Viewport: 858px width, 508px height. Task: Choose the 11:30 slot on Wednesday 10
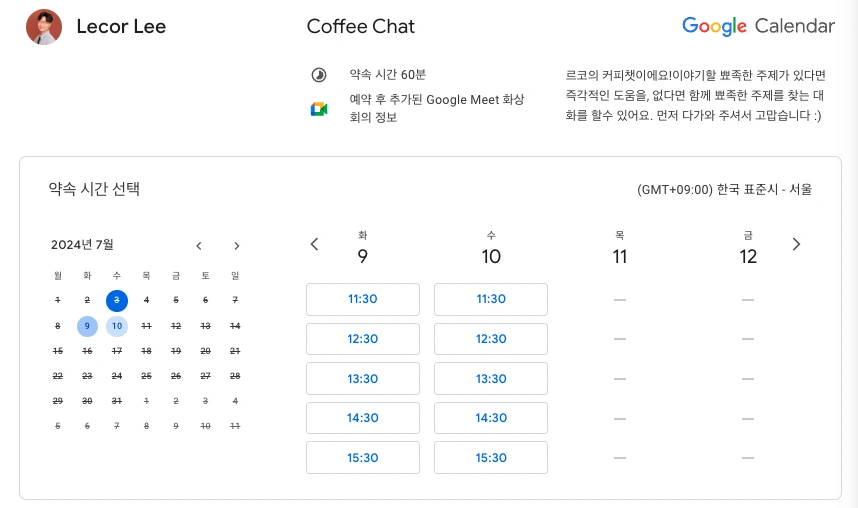[491, 299]
